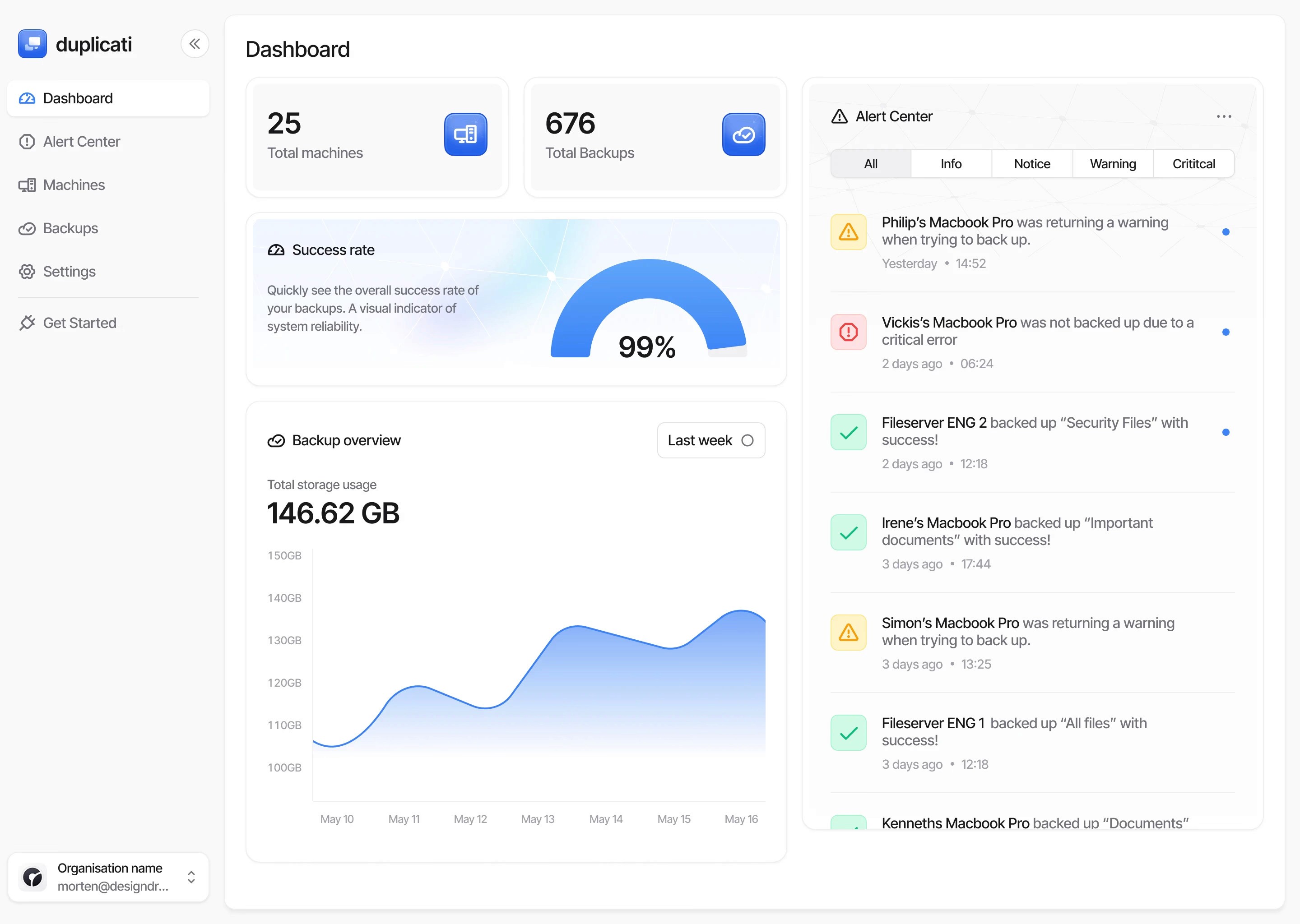Click the Total machines blue icon

click(x=465, y=134)
